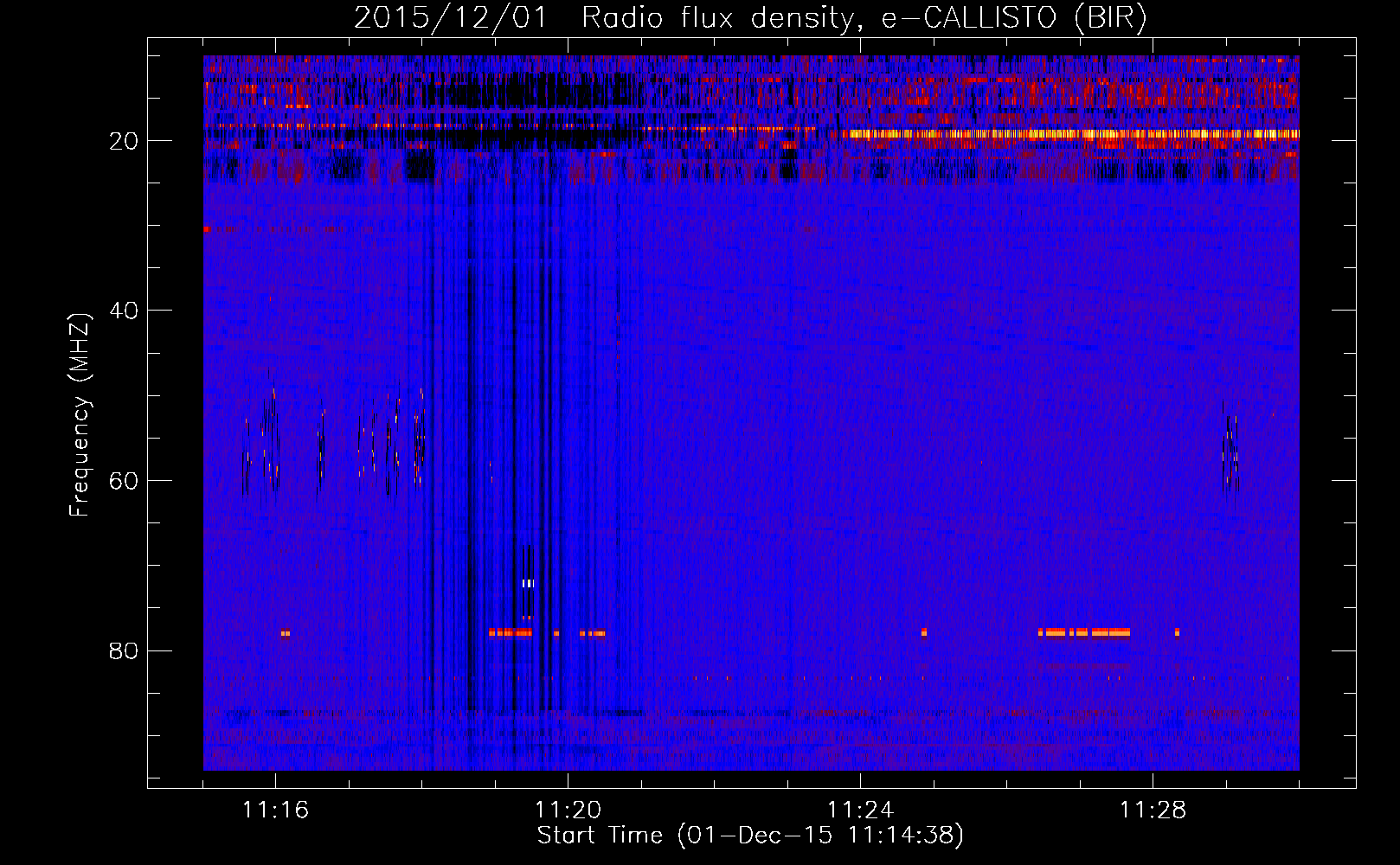Click the y-axis tick label '80'
Image resolution: width=1400 pixels, height=865 pixels.
pyautogui.click(x=124, y=650)
